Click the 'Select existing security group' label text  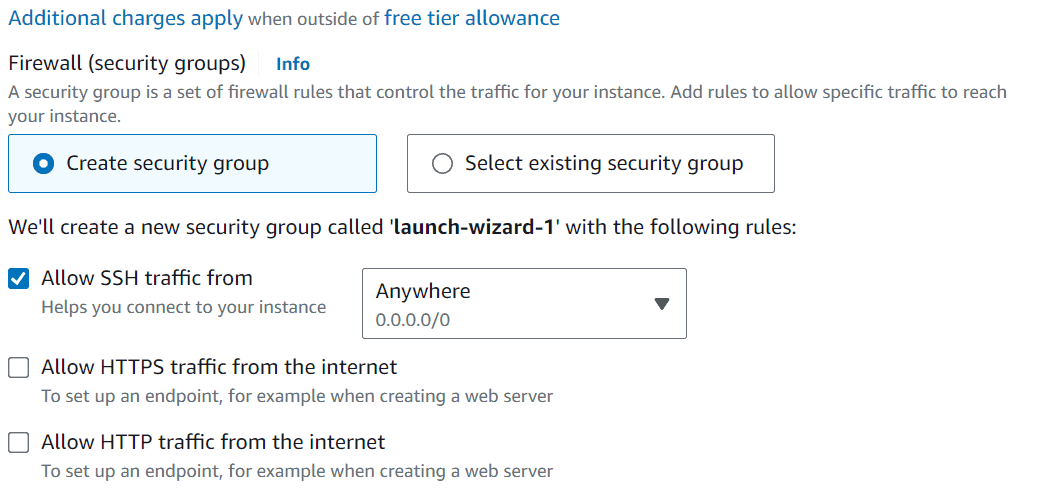[603, 164]
